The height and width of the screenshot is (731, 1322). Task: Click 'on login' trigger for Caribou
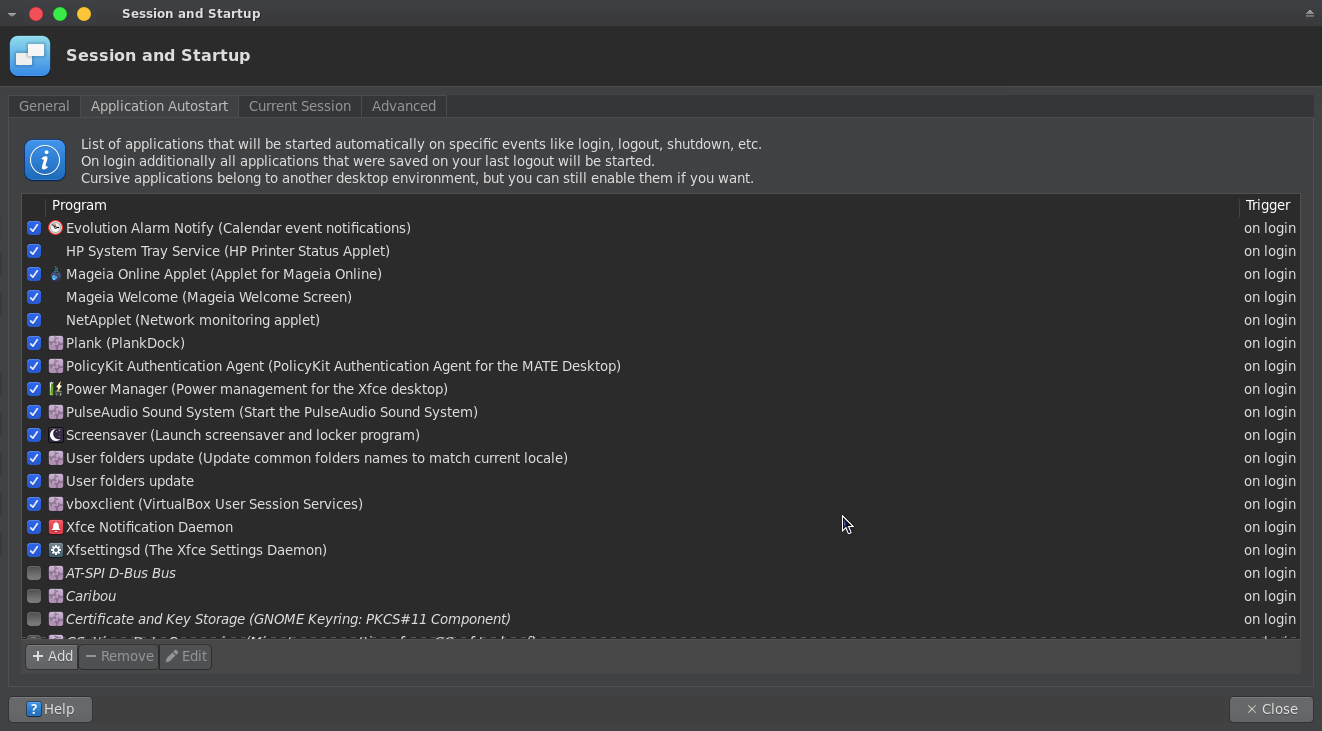[1270, 596]
